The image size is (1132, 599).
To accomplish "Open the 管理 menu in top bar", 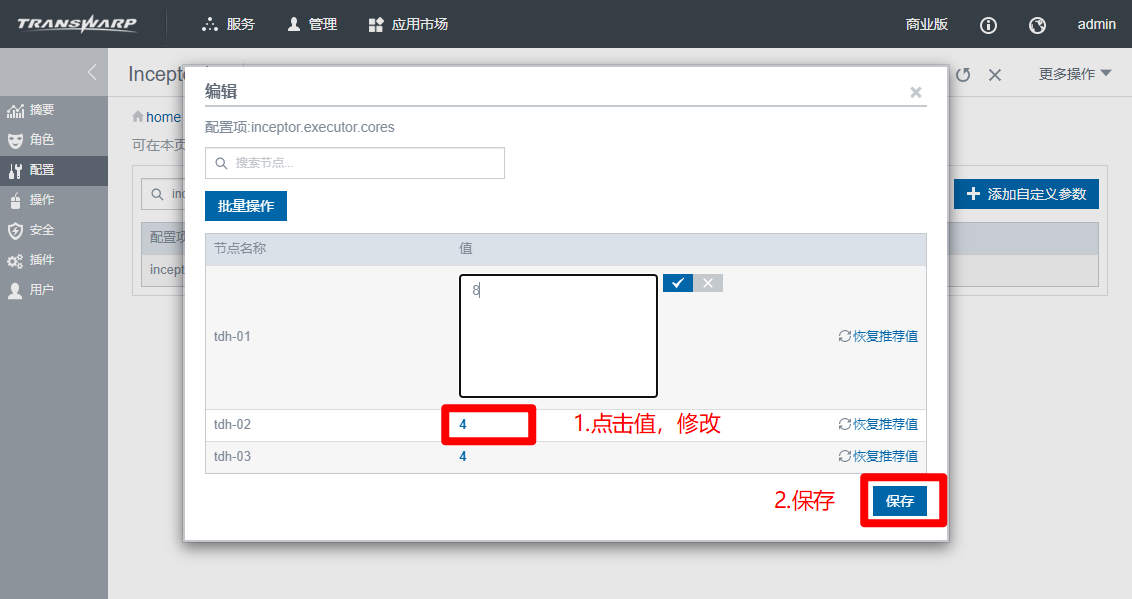I will click(312, 24).
